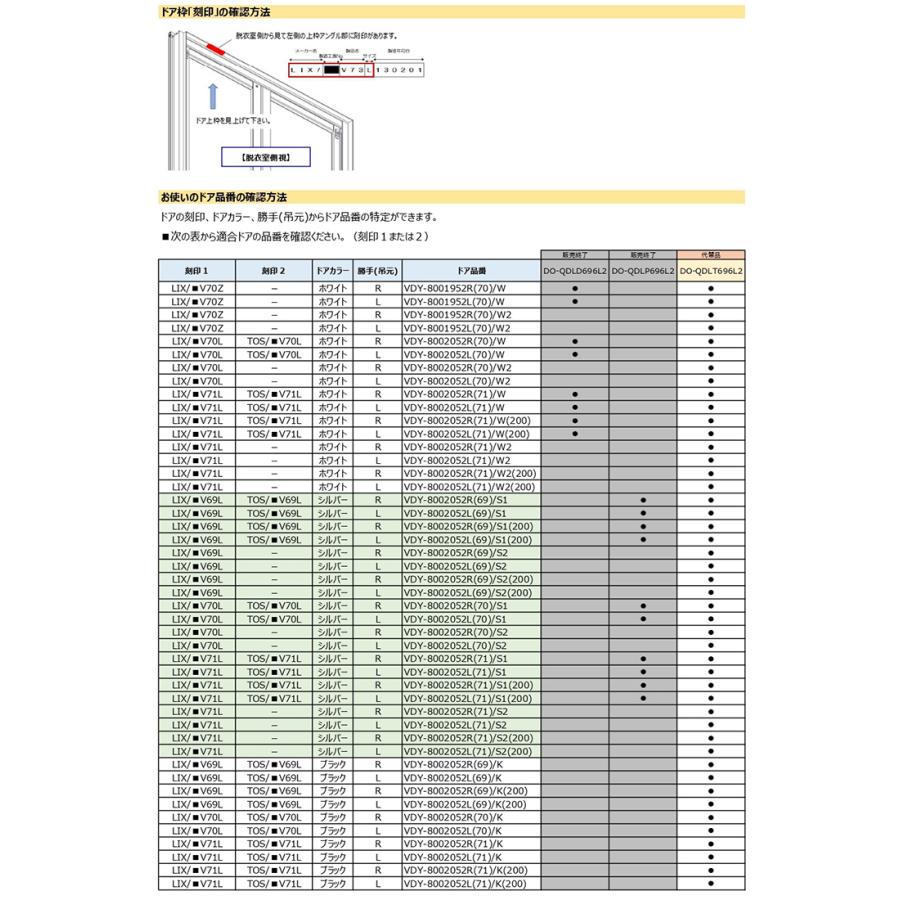The width and height of the screenshot is (900, 900).
Task: Click the 代替品 label above DO-QDLT696L2
Action: (711, 255)
